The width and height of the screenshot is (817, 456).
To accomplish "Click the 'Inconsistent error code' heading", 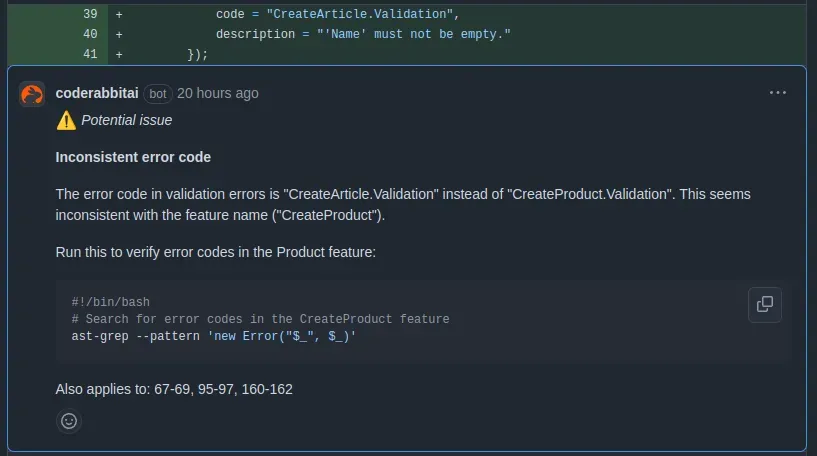I will click(x=133, y=157).
